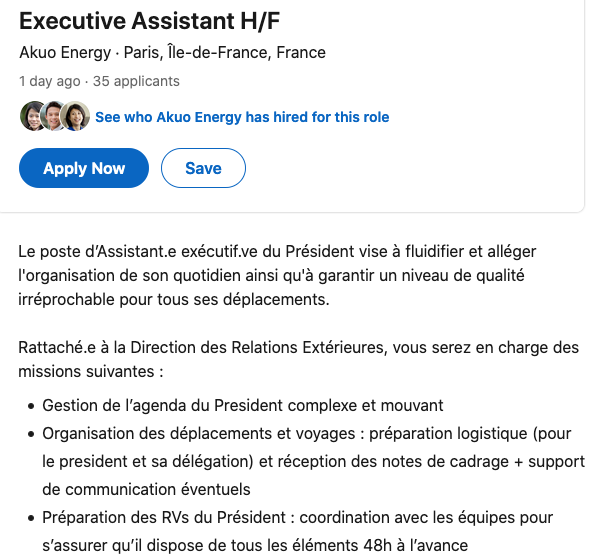The image size is (596, 554).
Task: Save this Executive Assistant job posting
Action: 203,168
